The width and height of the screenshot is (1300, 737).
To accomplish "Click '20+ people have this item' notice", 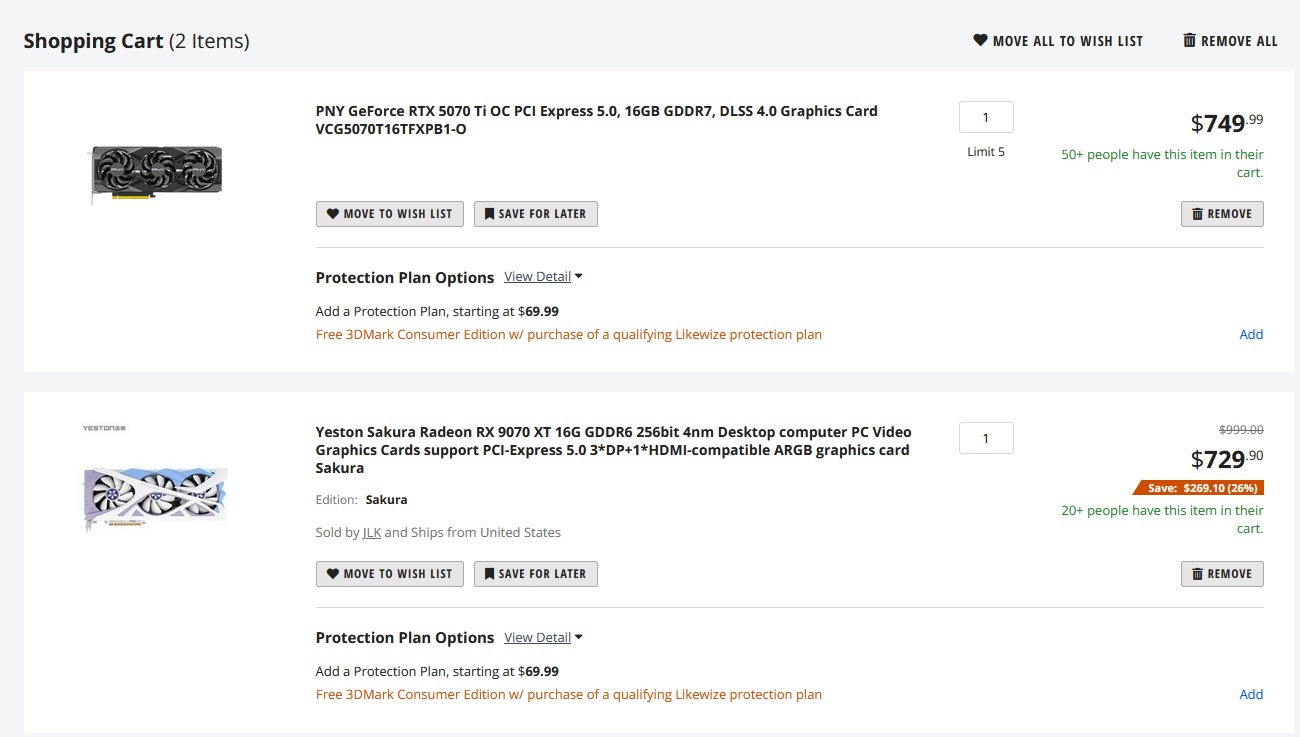I will click(1162, 519).
